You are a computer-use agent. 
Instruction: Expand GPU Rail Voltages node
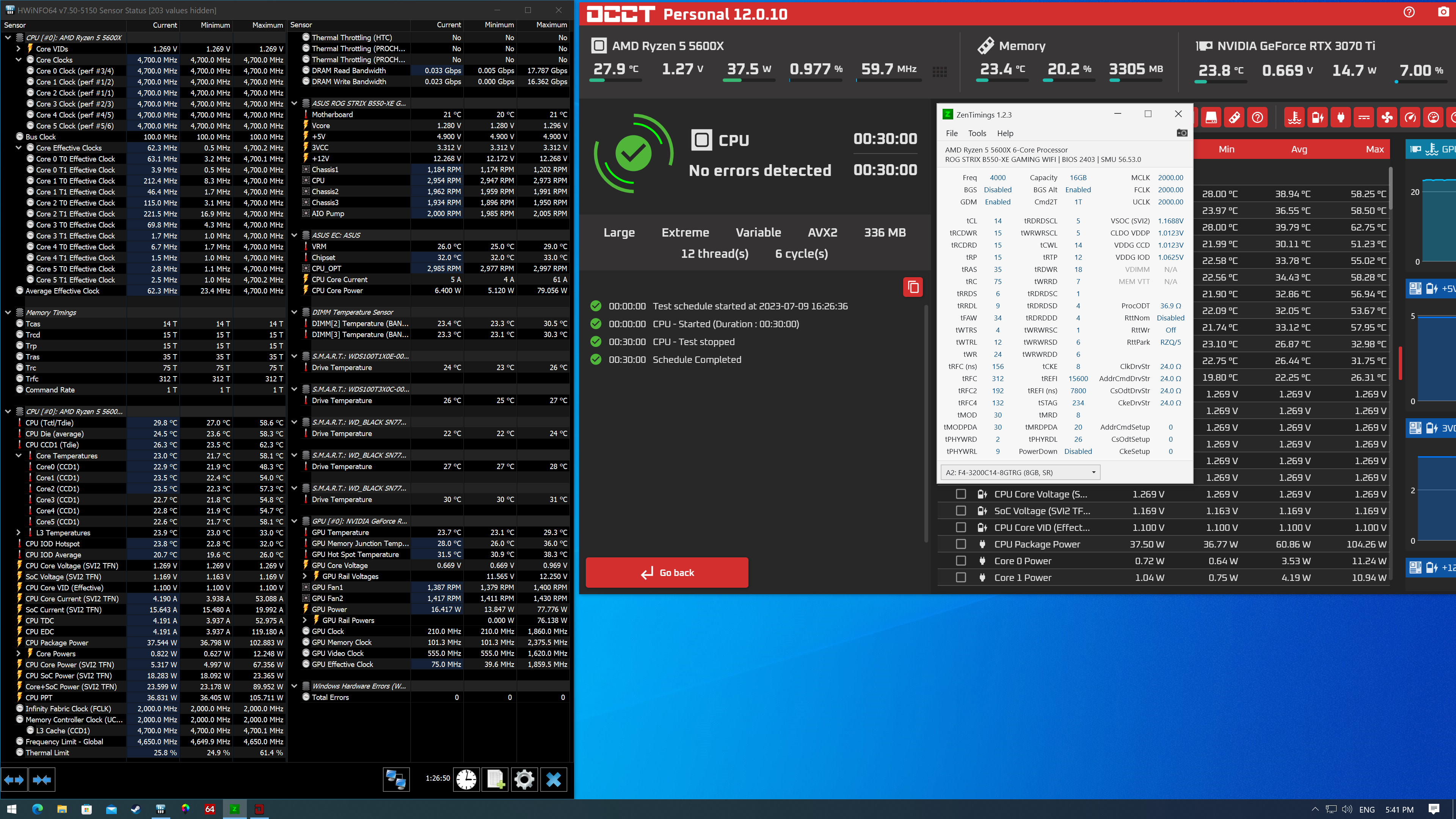coord(304,576)
